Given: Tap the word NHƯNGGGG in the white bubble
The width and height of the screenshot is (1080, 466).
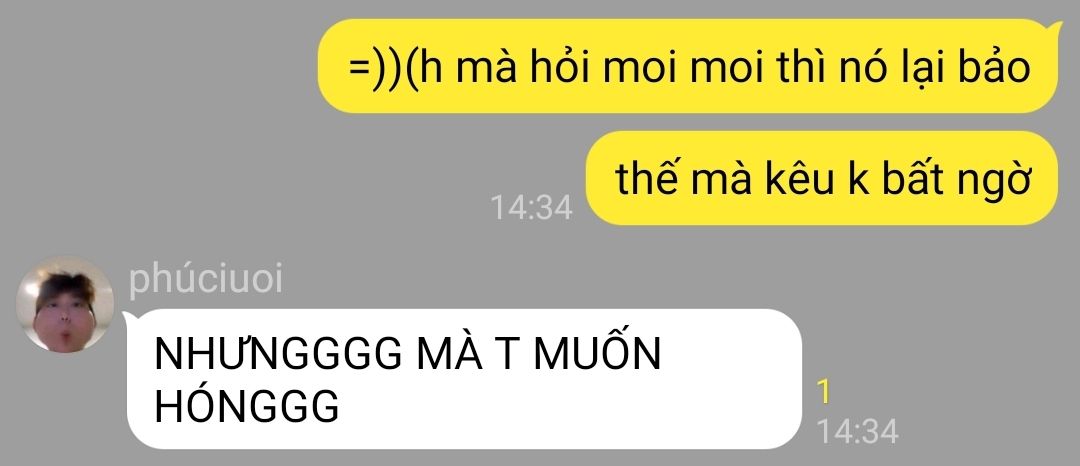Looking at the screenshot, I should 279,354.
